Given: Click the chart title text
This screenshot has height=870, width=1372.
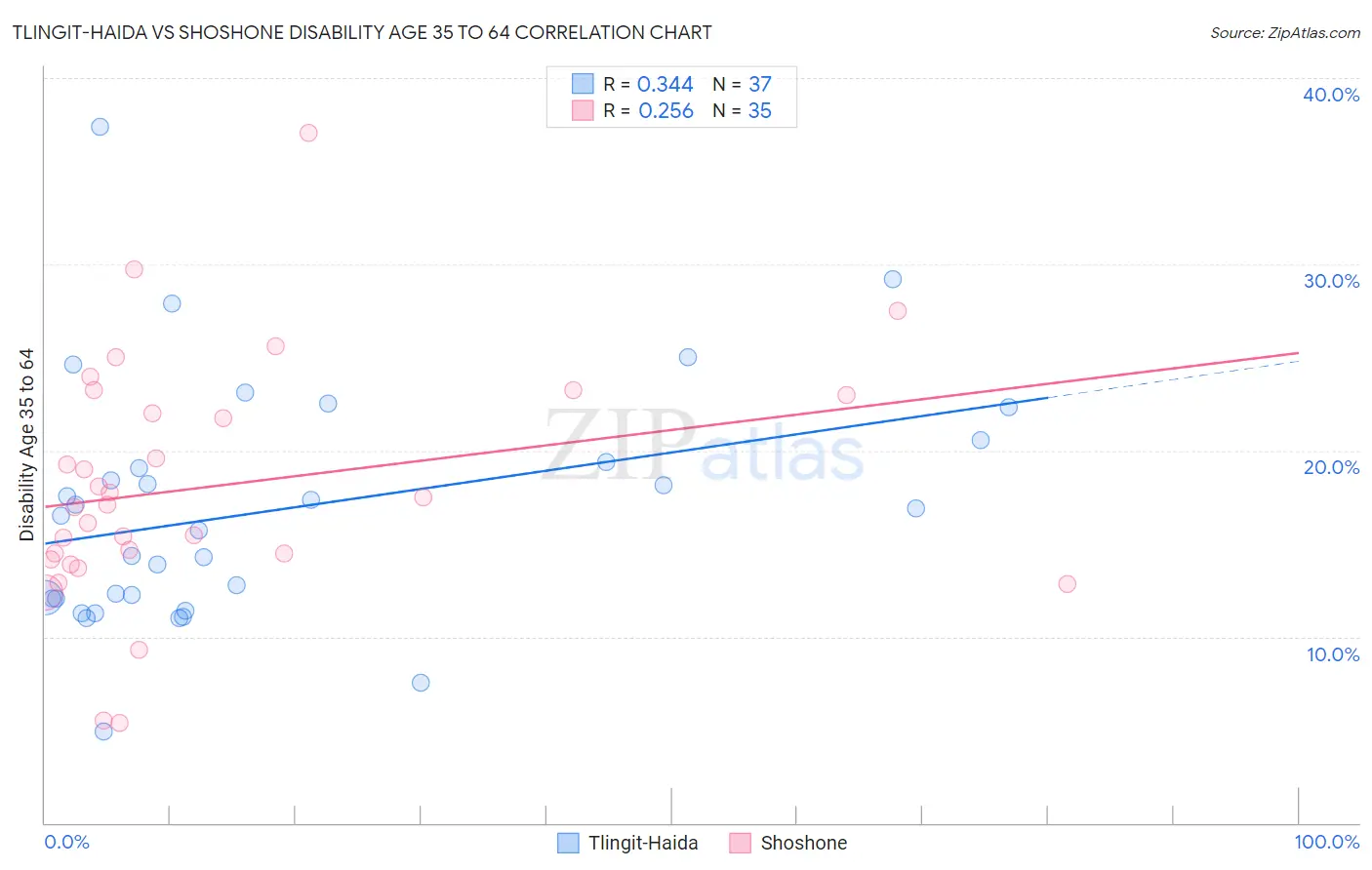Looking at the screenshot, I should pyautogui.click(x=362, y=32).
